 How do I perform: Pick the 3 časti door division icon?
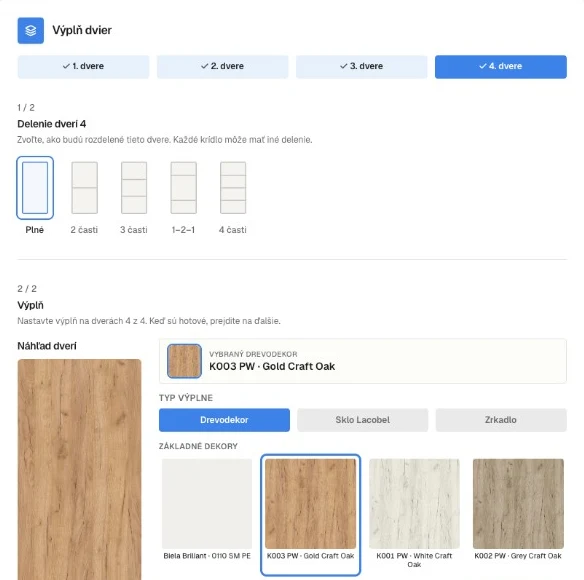click(134, 188)
